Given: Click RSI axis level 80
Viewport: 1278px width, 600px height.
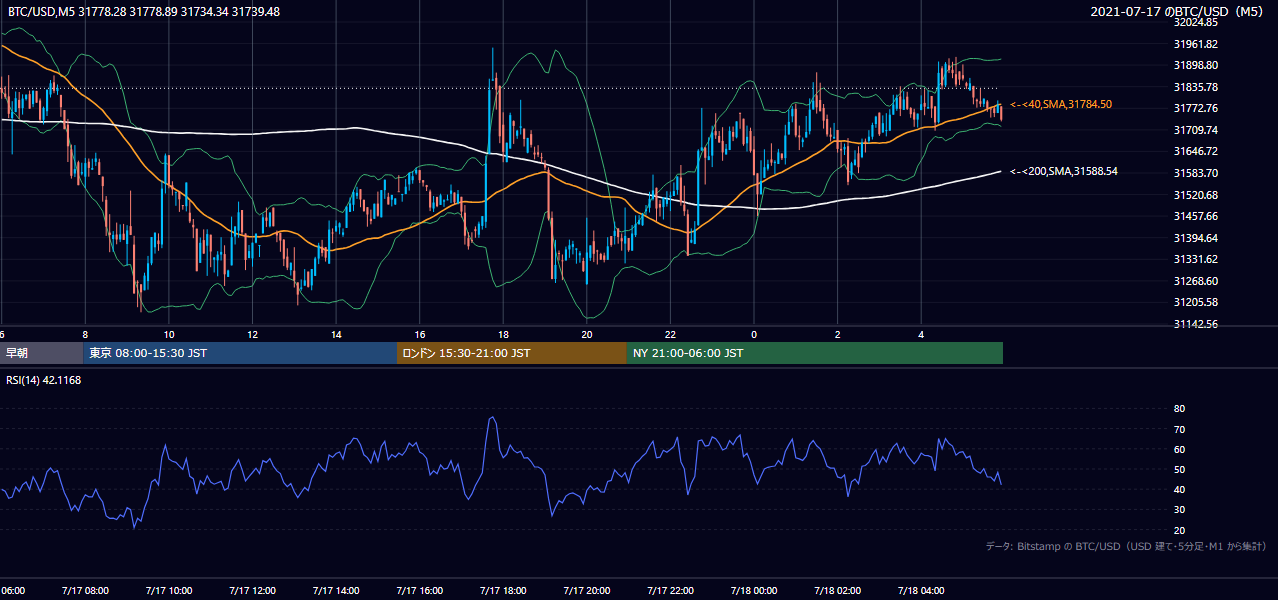Looking at the screenshot, I should click(1179, 409).
